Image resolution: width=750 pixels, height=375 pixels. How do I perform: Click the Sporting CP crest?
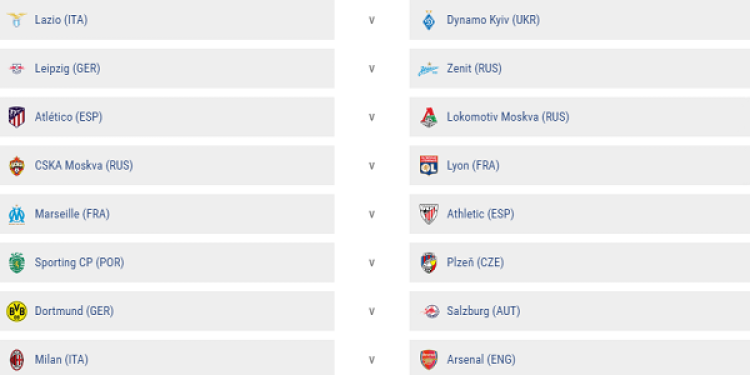coord(17,263)
